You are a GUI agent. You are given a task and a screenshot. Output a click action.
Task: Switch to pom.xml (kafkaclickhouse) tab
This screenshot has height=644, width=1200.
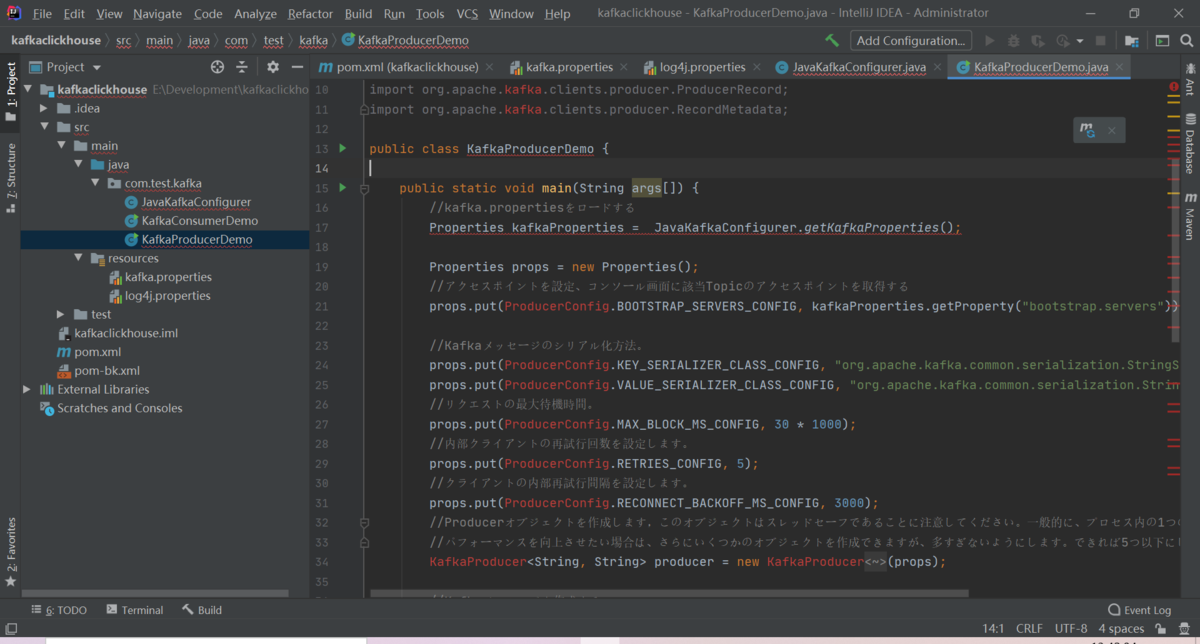click(407, 67)
